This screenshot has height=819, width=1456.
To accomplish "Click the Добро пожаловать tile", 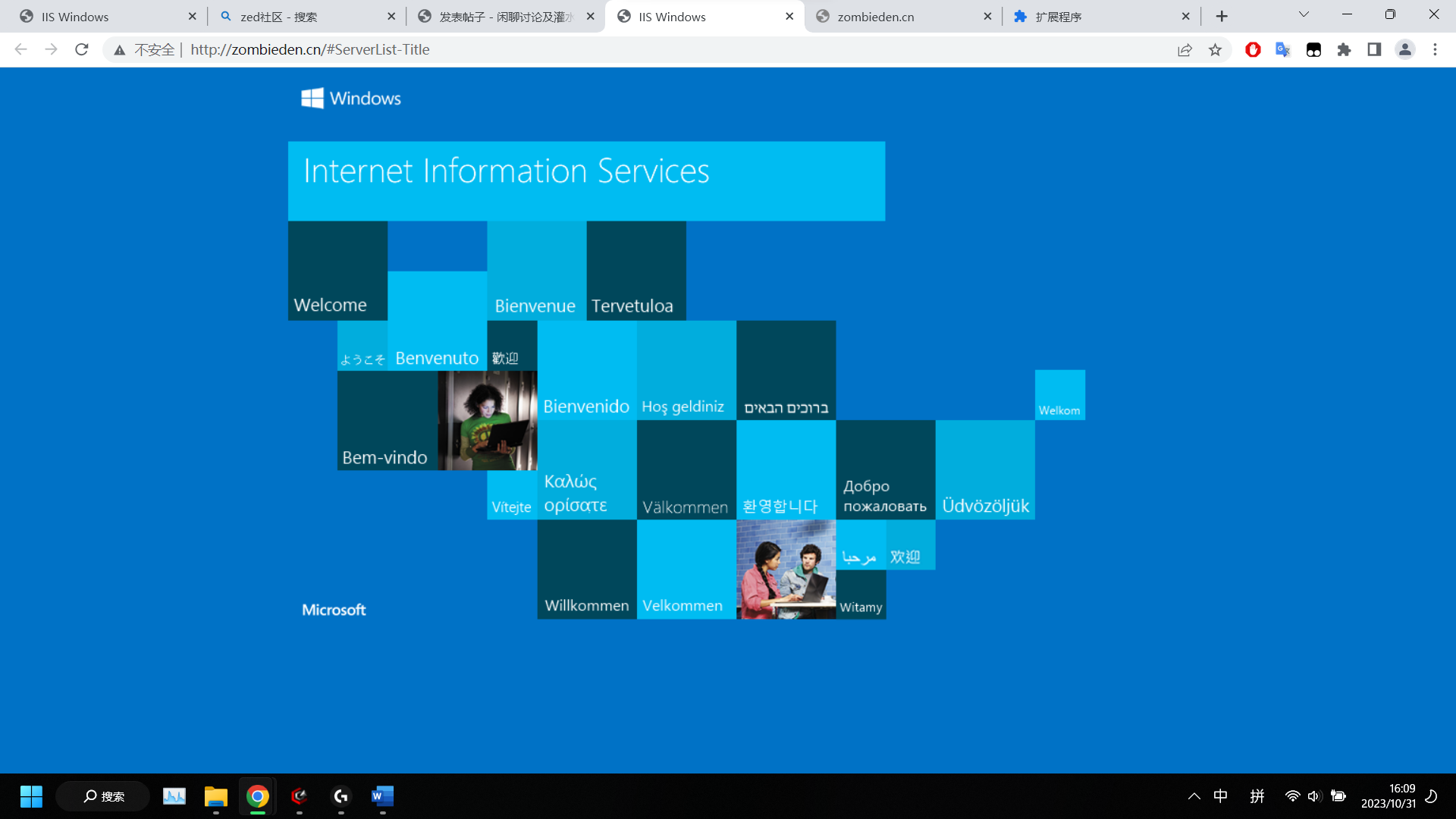I will pos(886,470).
